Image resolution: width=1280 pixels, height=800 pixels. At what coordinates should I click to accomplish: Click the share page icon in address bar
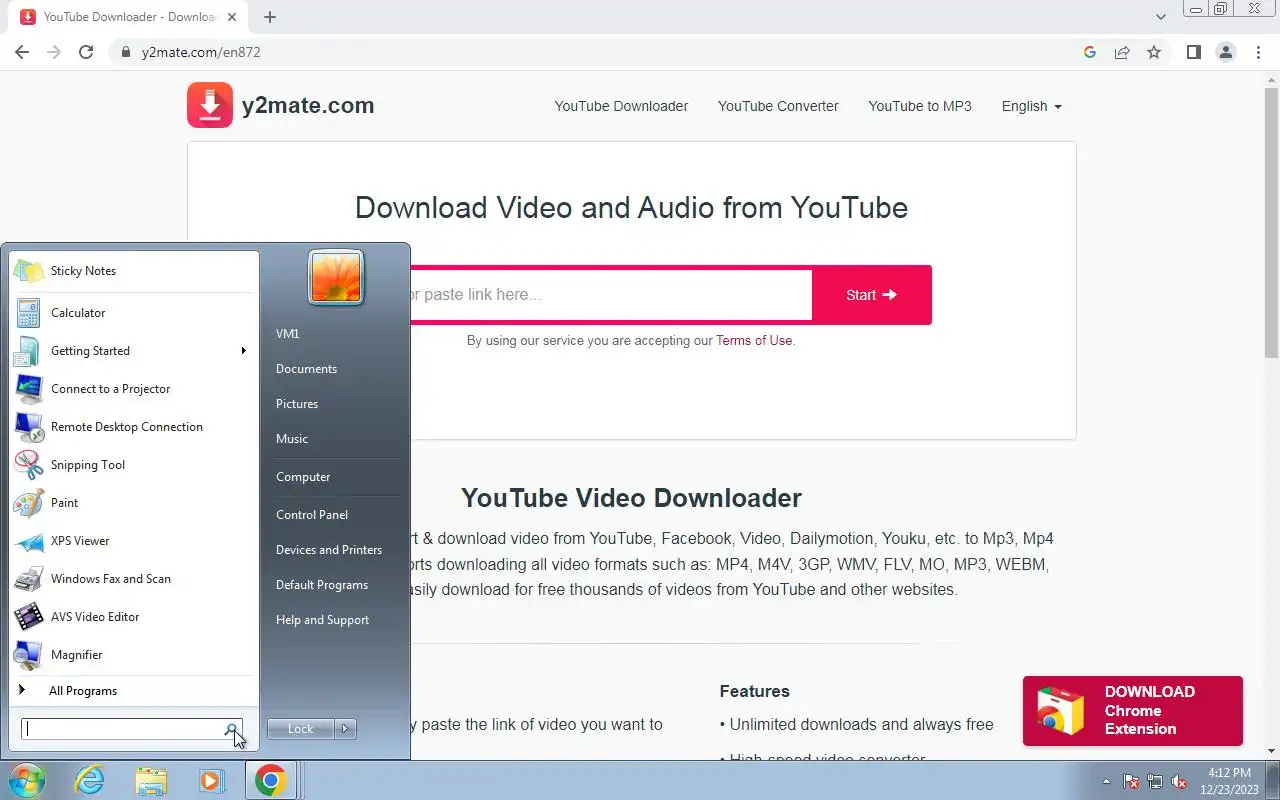(1122, 52)
